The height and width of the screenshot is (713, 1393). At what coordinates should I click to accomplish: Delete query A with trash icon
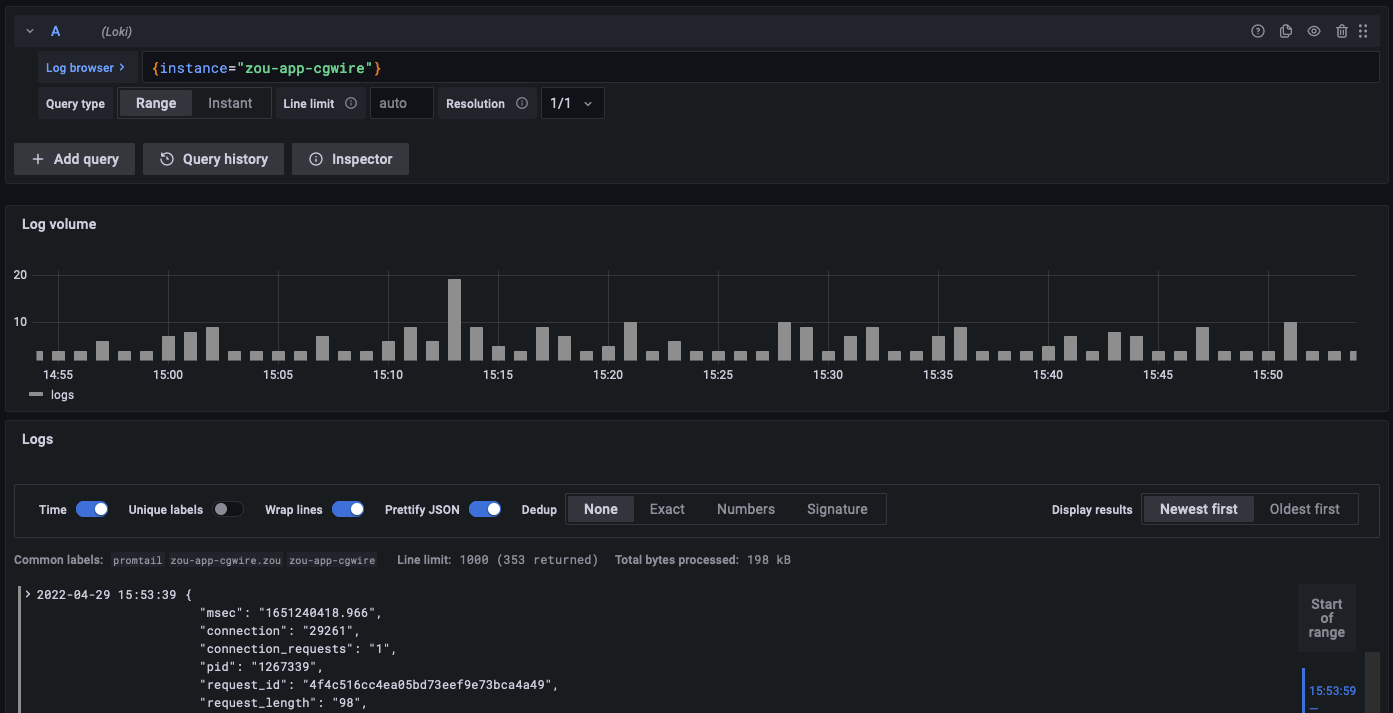click(1342, 31)
